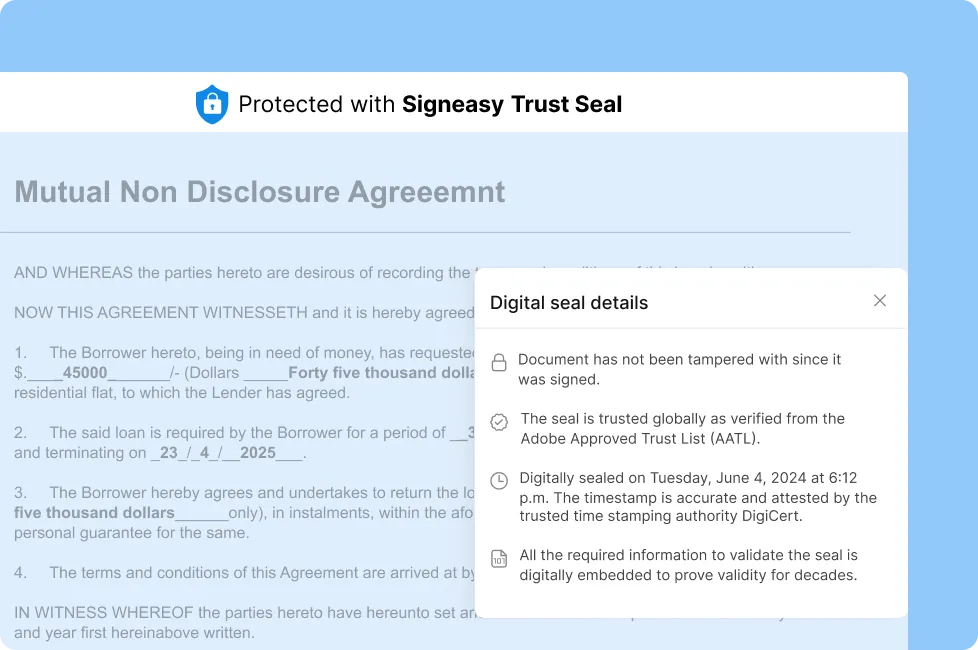Click the embedded validity document icon
This screenshot has height=650, width=978.
pyautogui.click(x=499, y=557)
